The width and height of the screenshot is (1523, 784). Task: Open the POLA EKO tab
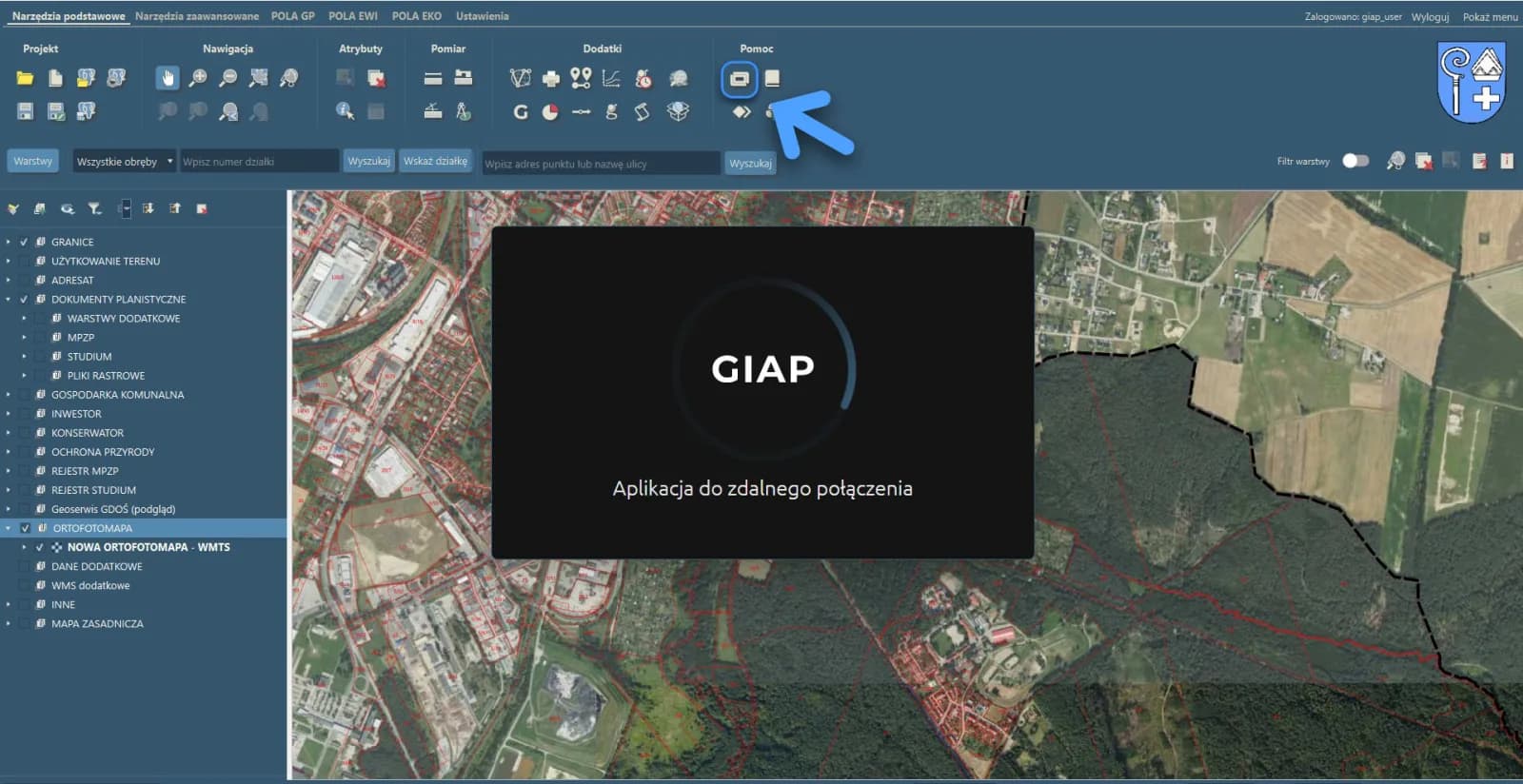click(x=417, y=16)
